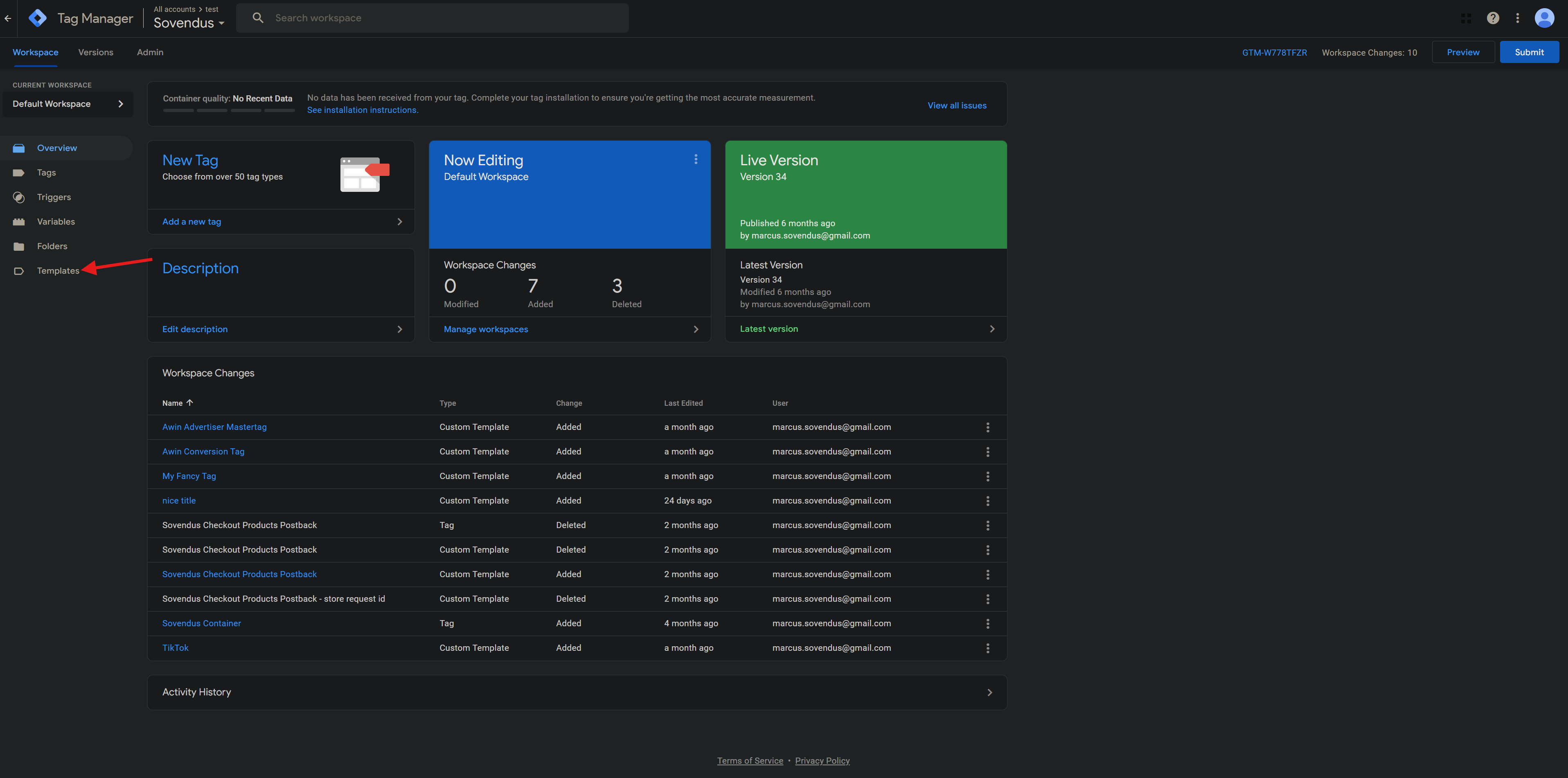Open the Google apps grid icon
1568x778 pixels.
1466,18
